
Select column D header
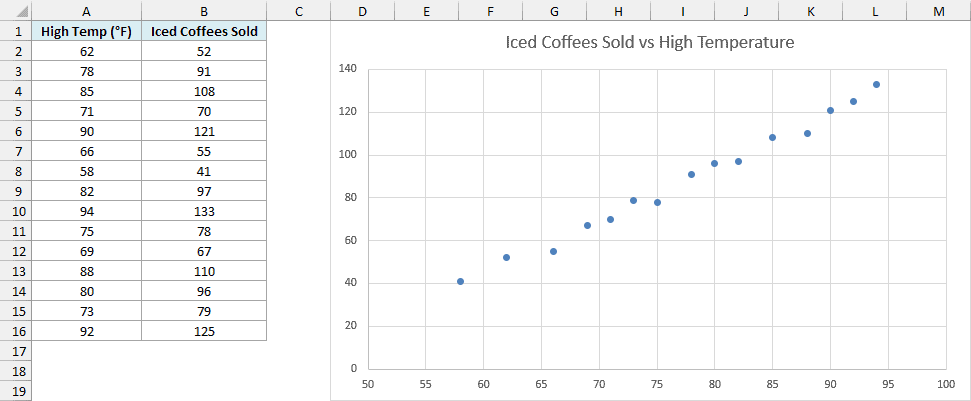coord(362,11)
